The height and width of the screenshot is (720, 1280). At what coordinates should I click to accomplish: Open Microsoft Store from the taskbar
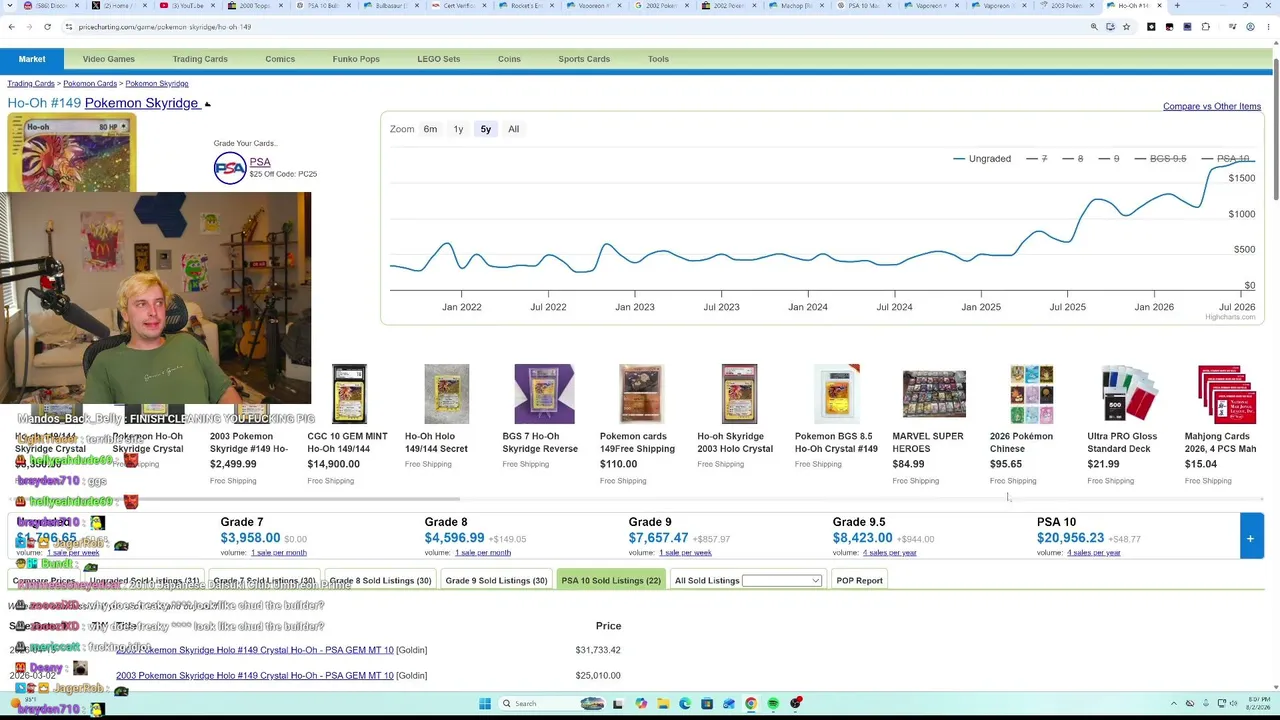(707, 704)
